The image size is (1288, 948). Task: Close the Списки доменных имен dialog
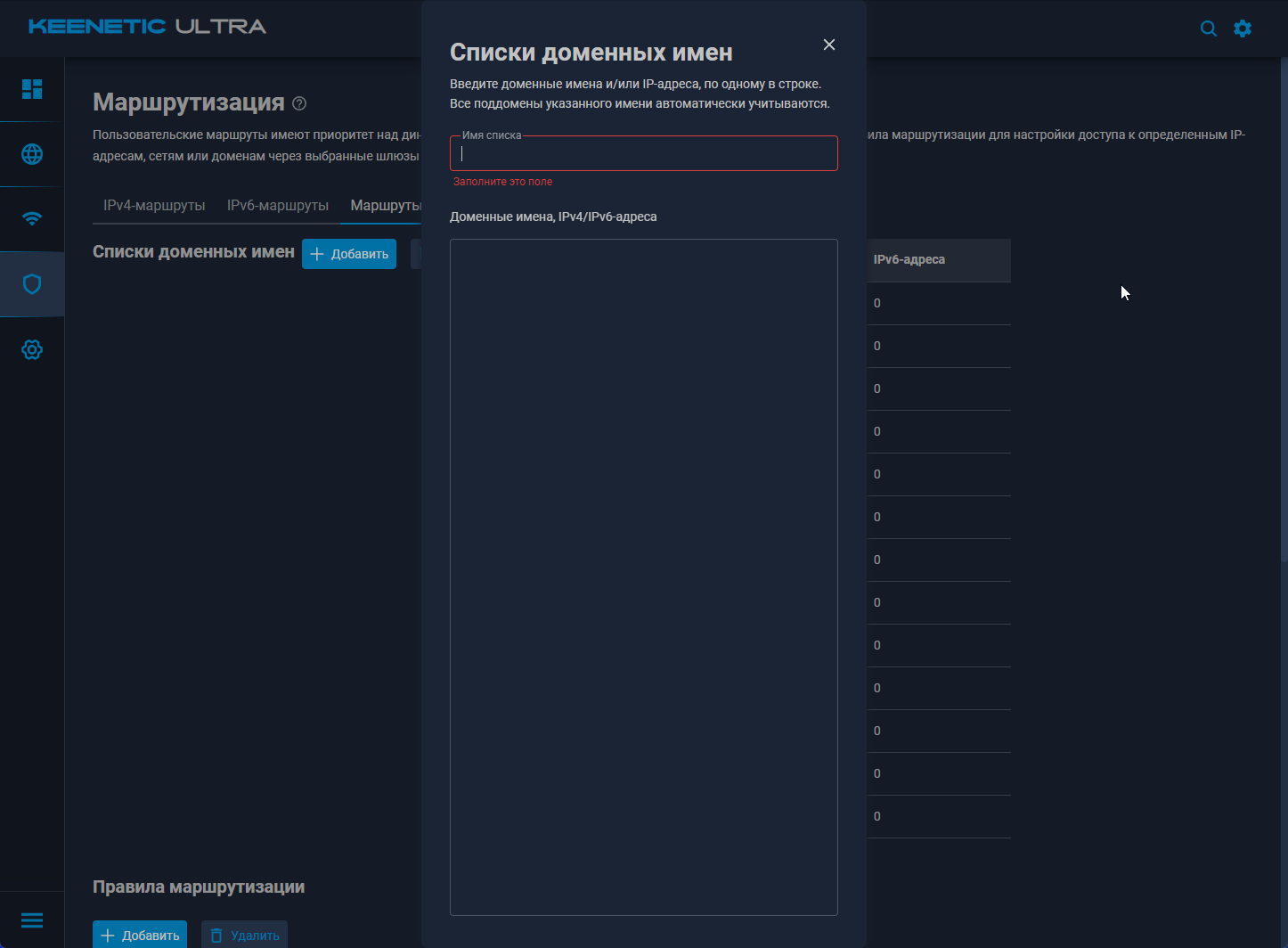click(x=829, y=45)
